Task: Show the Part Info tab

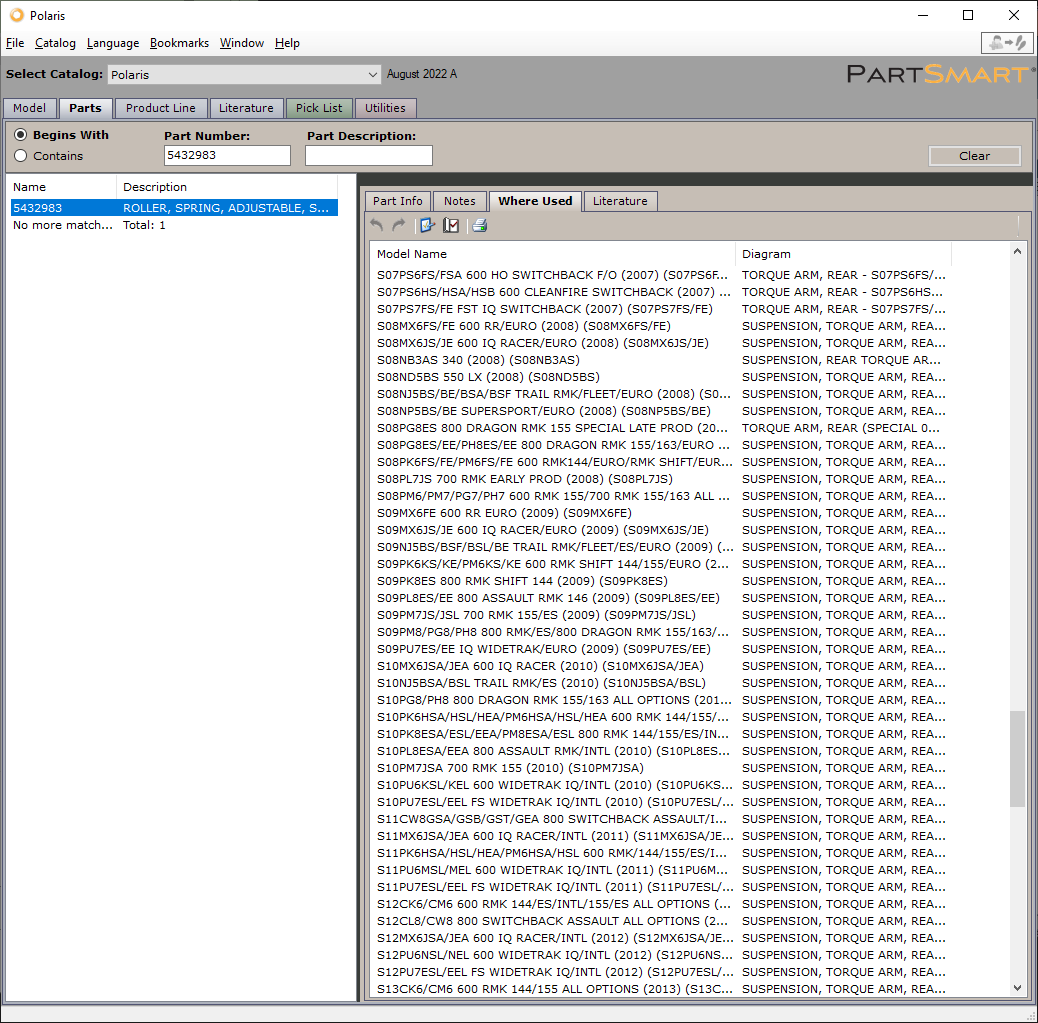Action: tap(398, 201)
